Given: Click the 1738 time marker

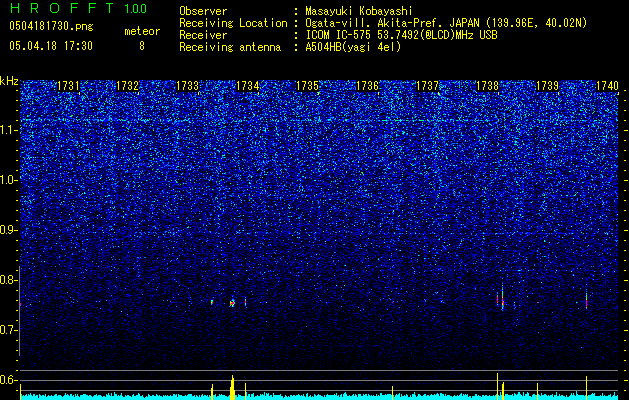Looking at the screenshot, I should click(x=487, y=86).
